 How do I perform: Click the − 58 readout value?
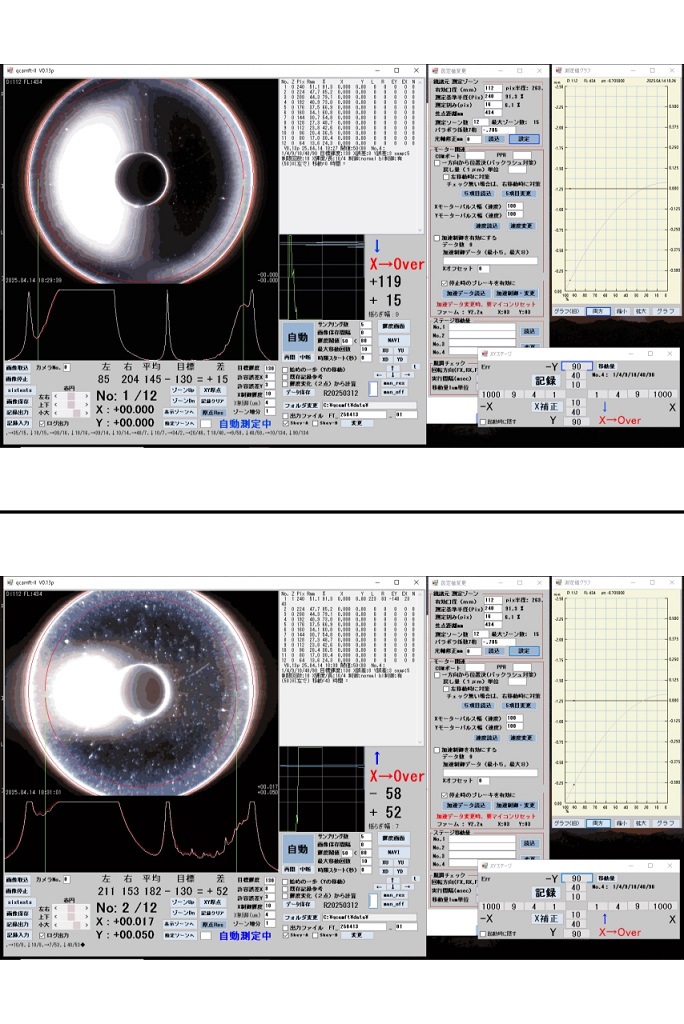385,793
